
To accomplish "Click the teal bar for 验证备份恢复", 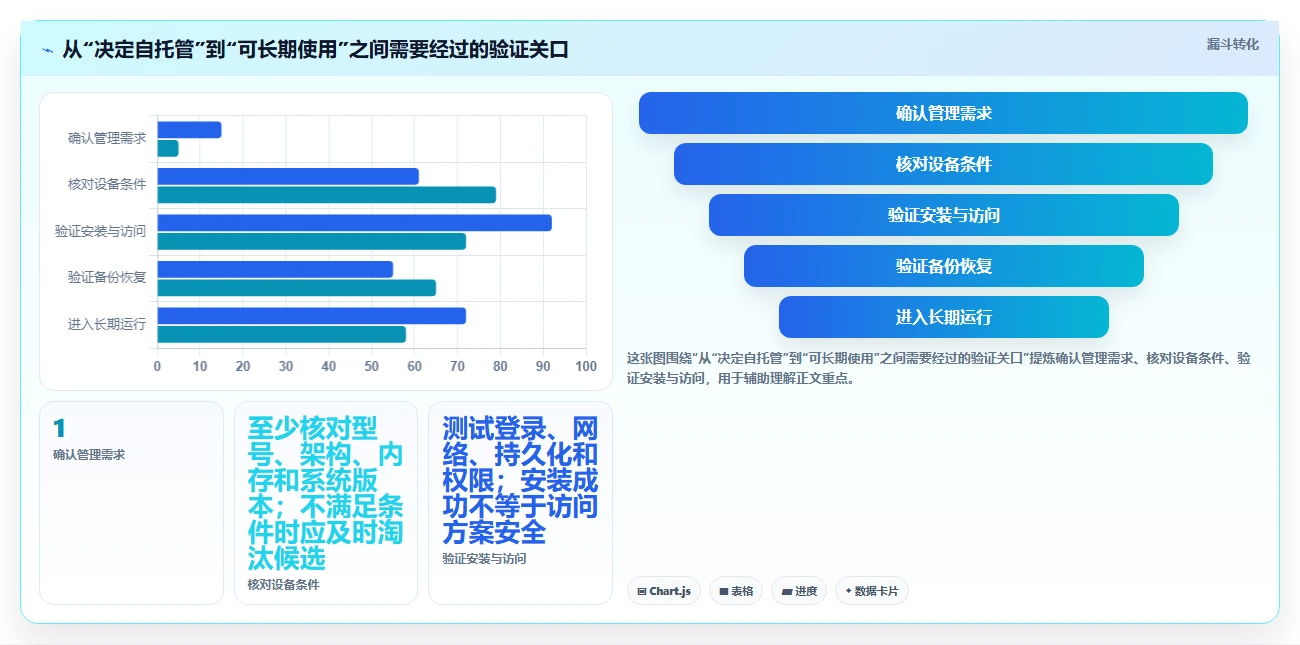I will (x=297, y=288).
